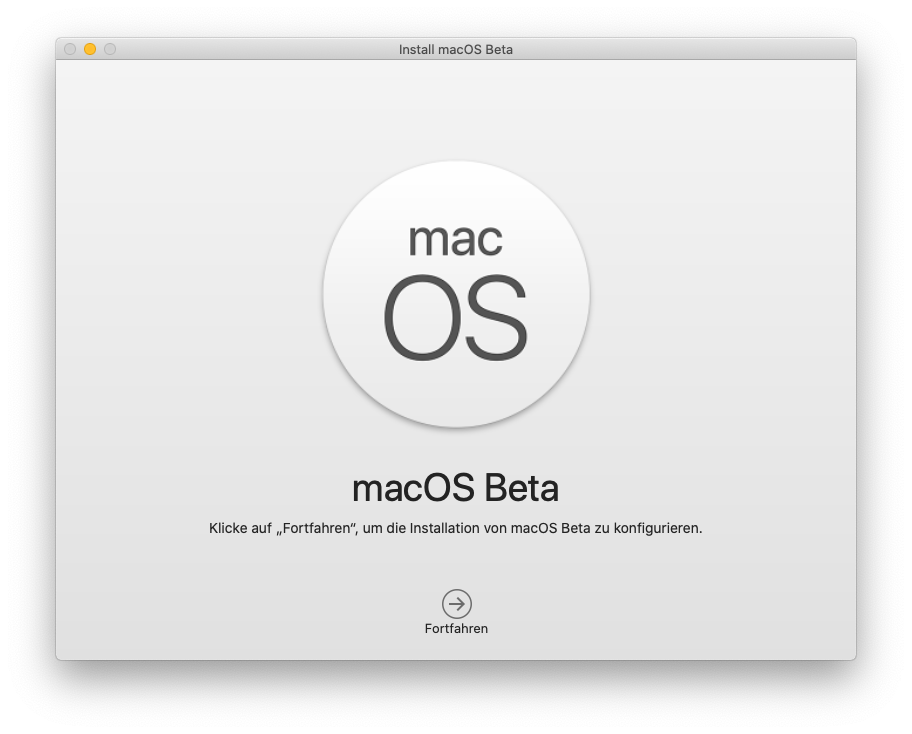This screenshot has width=912, height=734.
Task: Minimize the window using the yellow button
Action: coord(90,49)
